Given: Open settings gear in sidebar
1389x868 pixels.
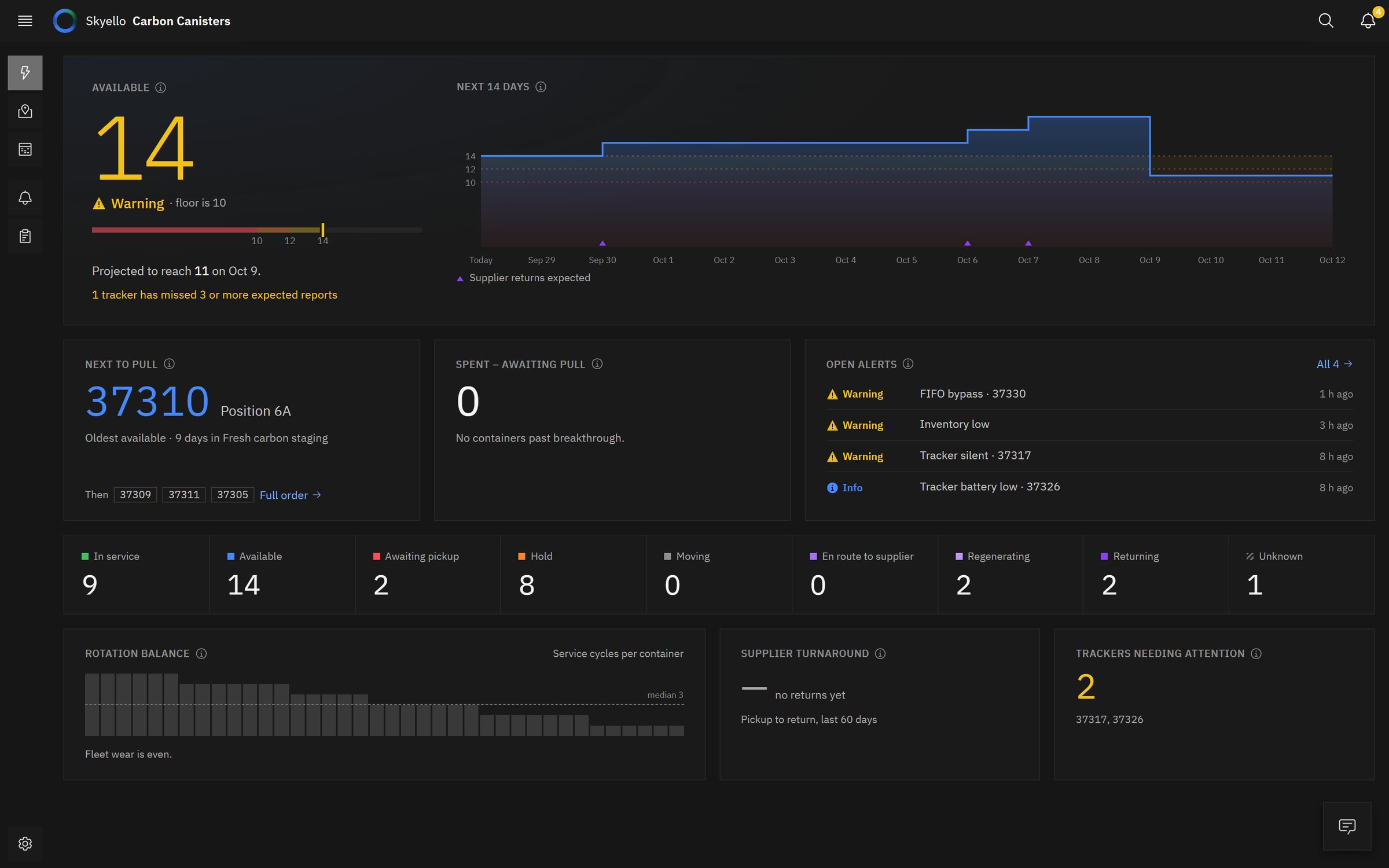Looking at the screenshot, I should coord(25,843).
